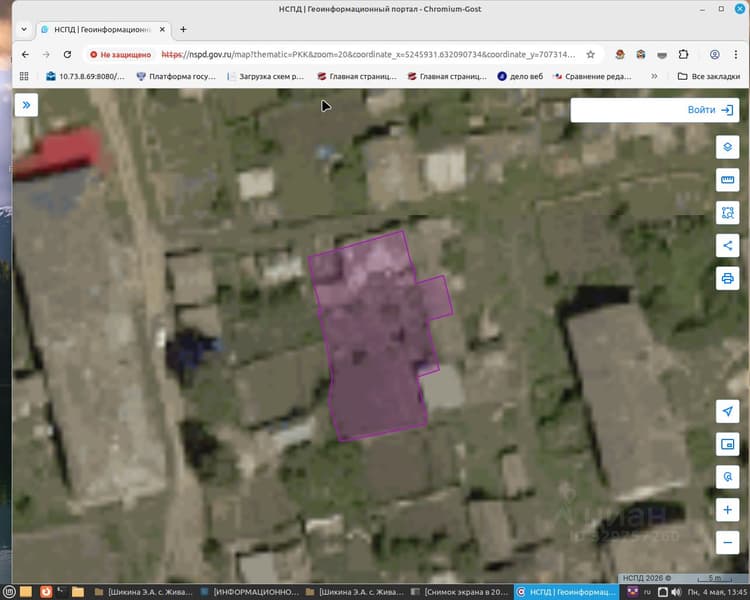Screen dimensions: 750x600
Task: Share the current map view
Action: [727, 246]
